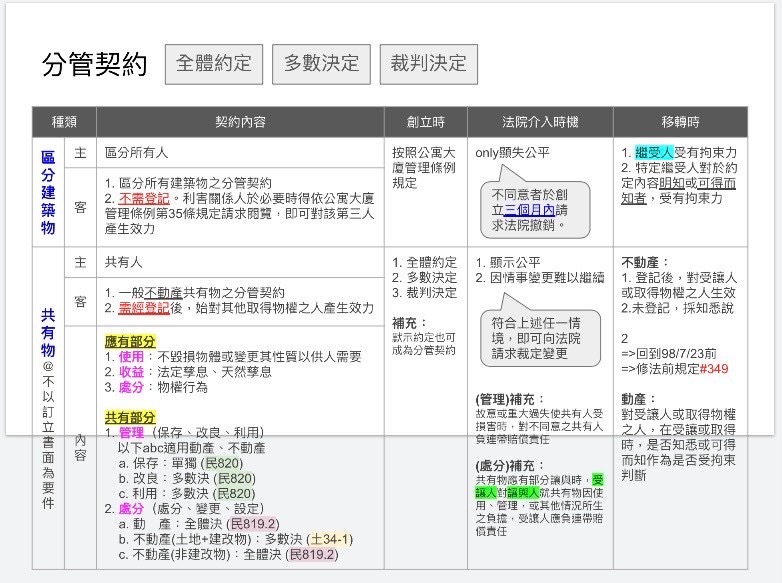The height and width of the screenshot is (583, 782).
Task: Click the 2. 因情事變更難以繼續 item
Action: tap(540, 278)
